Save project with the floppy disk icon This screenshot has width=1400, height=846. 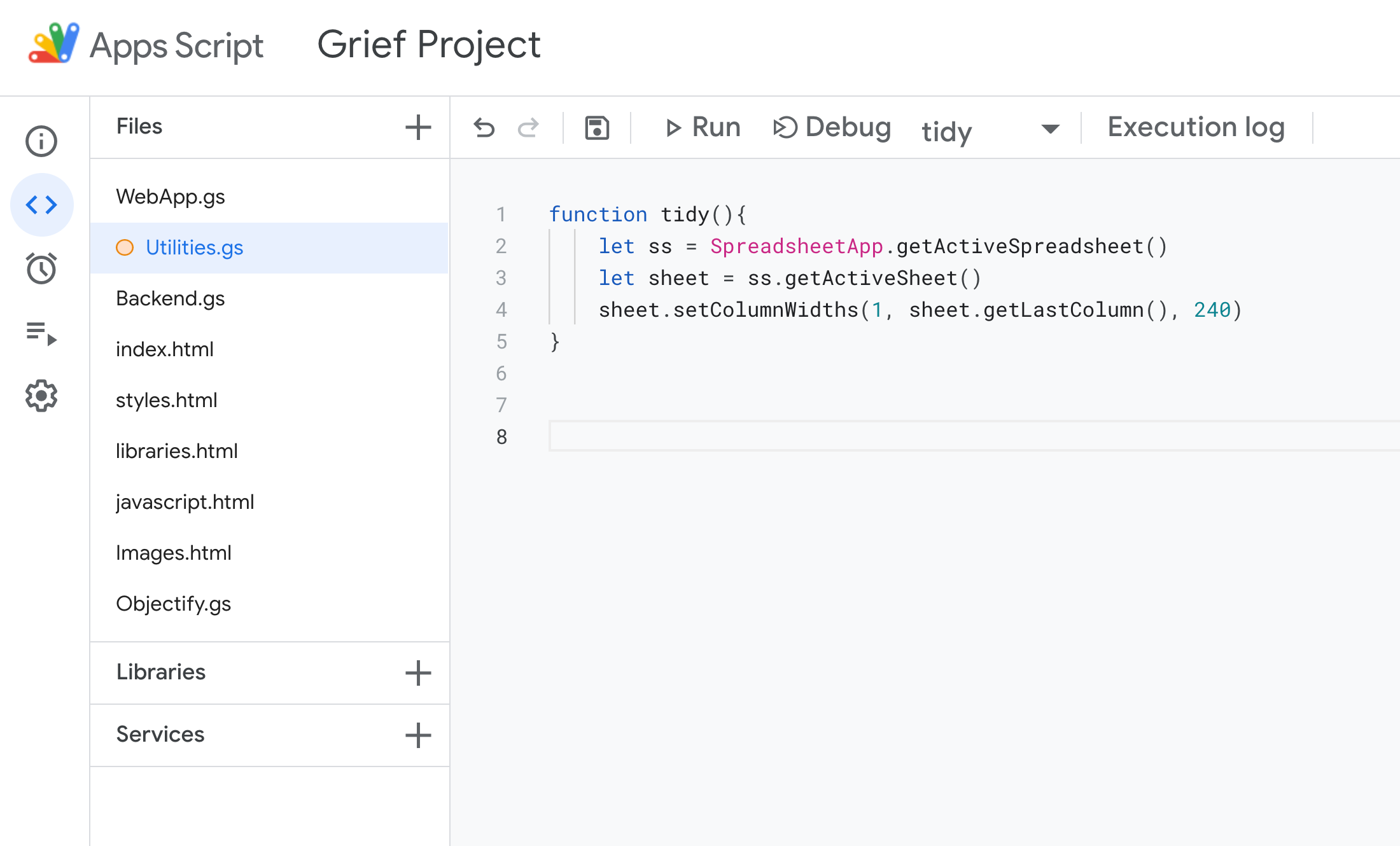click(x=597, y=128)
